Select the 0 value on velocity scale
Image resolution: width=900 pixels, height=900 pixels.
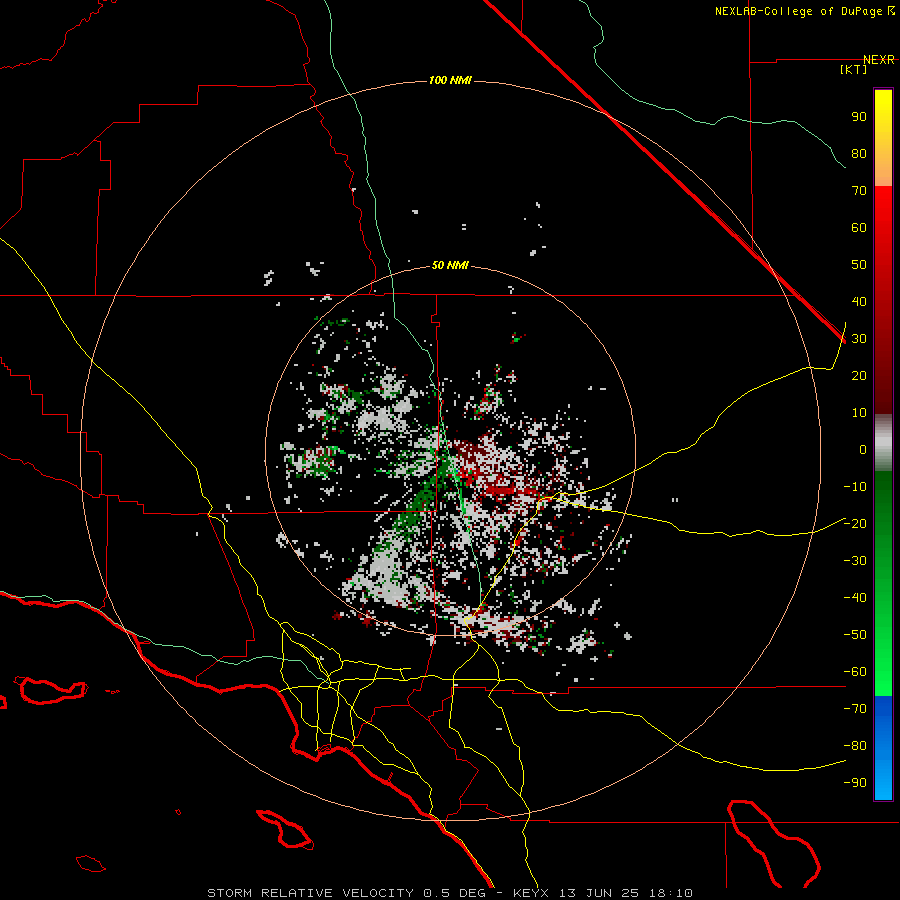click(863, 450)
